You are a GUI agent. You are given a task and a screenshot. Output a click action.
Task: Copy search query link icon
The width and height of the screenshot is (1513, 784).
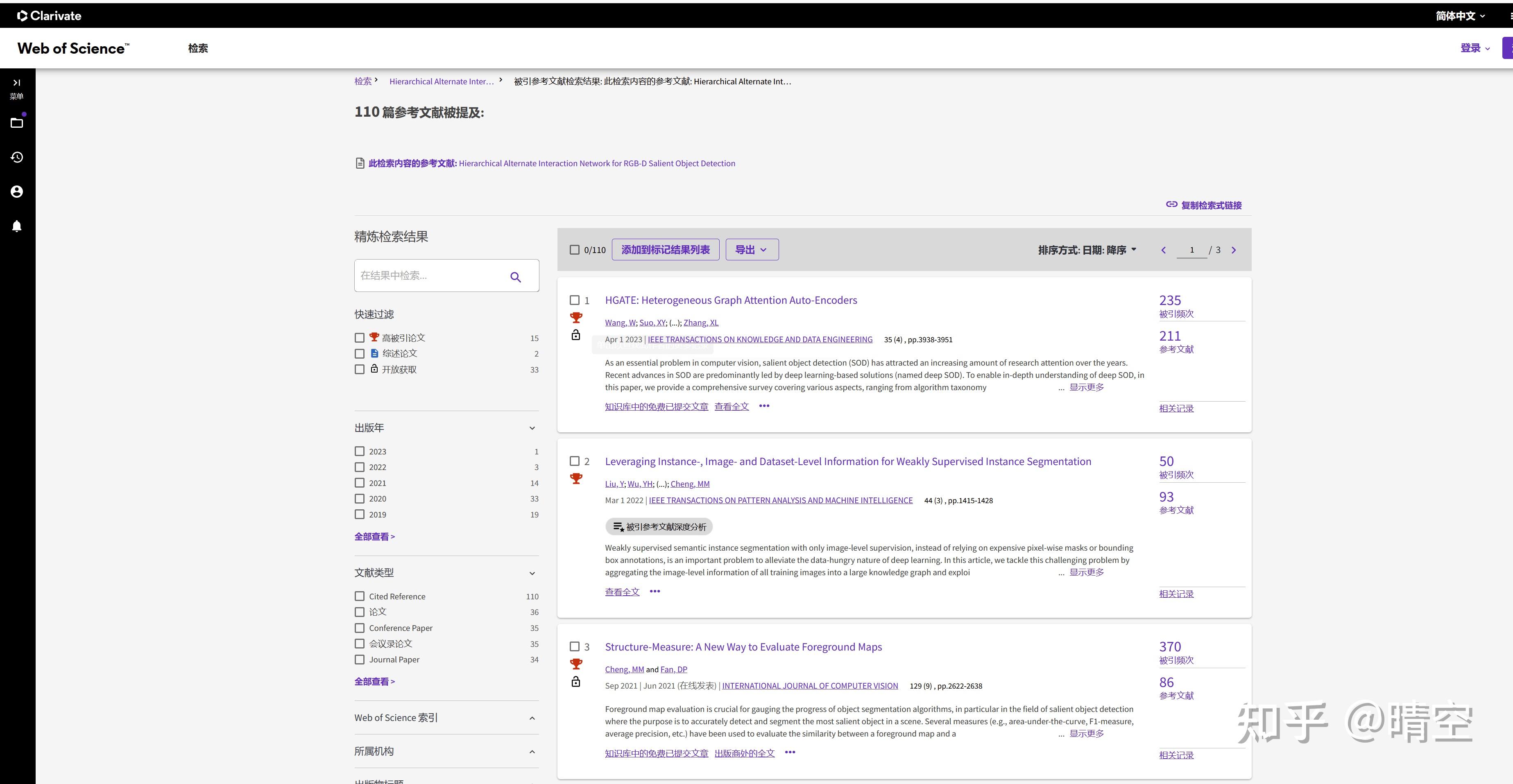pyautogui.click(x=1171, y=205)
